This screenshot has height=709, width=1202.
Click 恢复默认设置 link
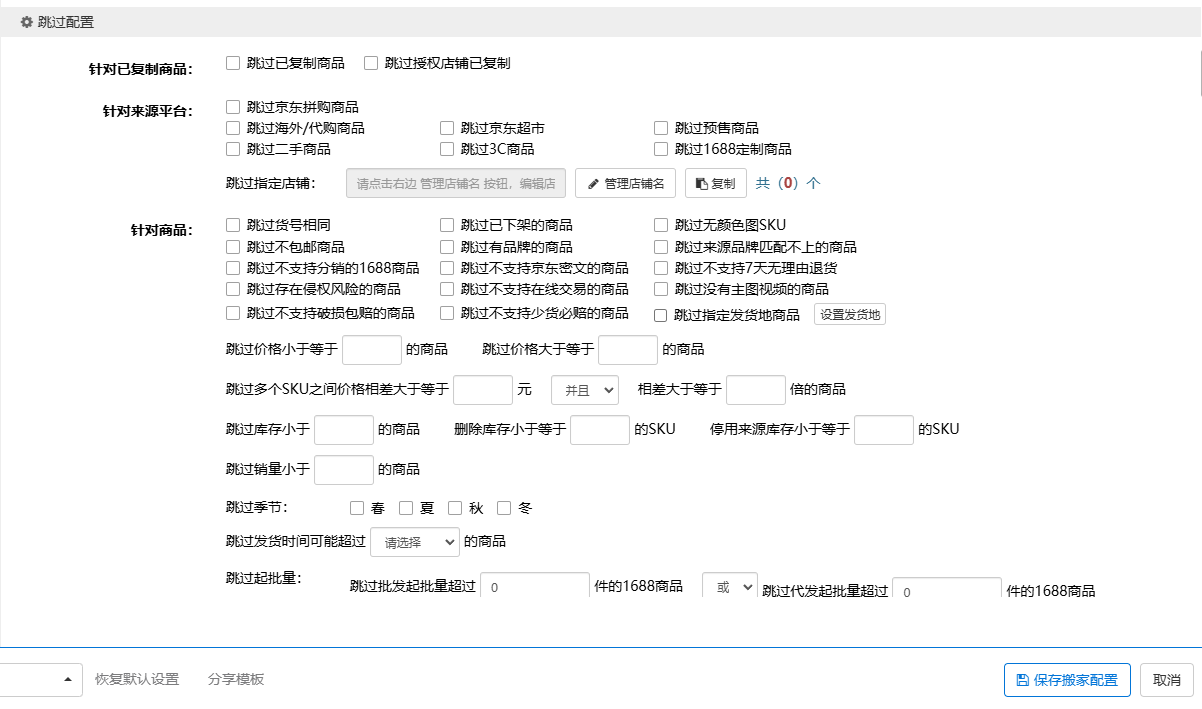[137, 680]
